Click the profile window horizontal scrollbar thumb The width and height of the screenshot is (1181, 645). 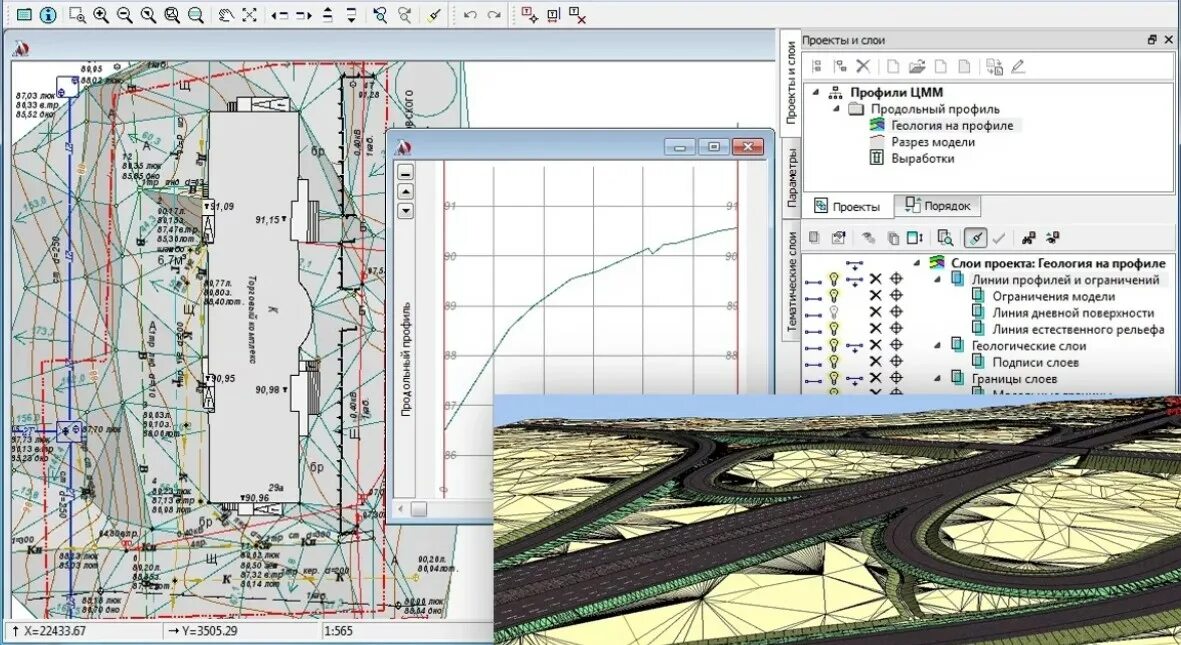click(x=418, y=509)
